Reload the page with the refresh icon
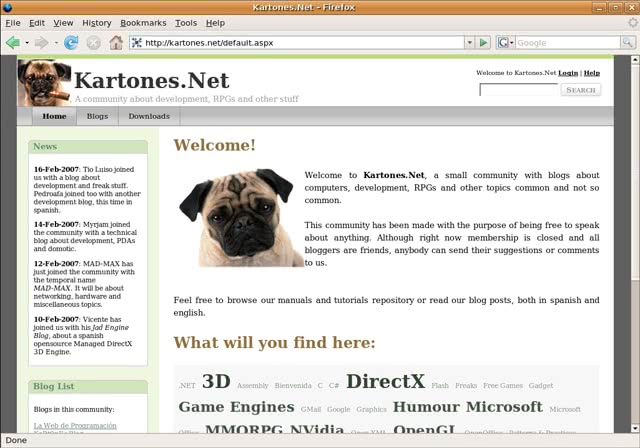Image resolution: width=640 pixels, height=448 pixels. (x=71, y=42)
